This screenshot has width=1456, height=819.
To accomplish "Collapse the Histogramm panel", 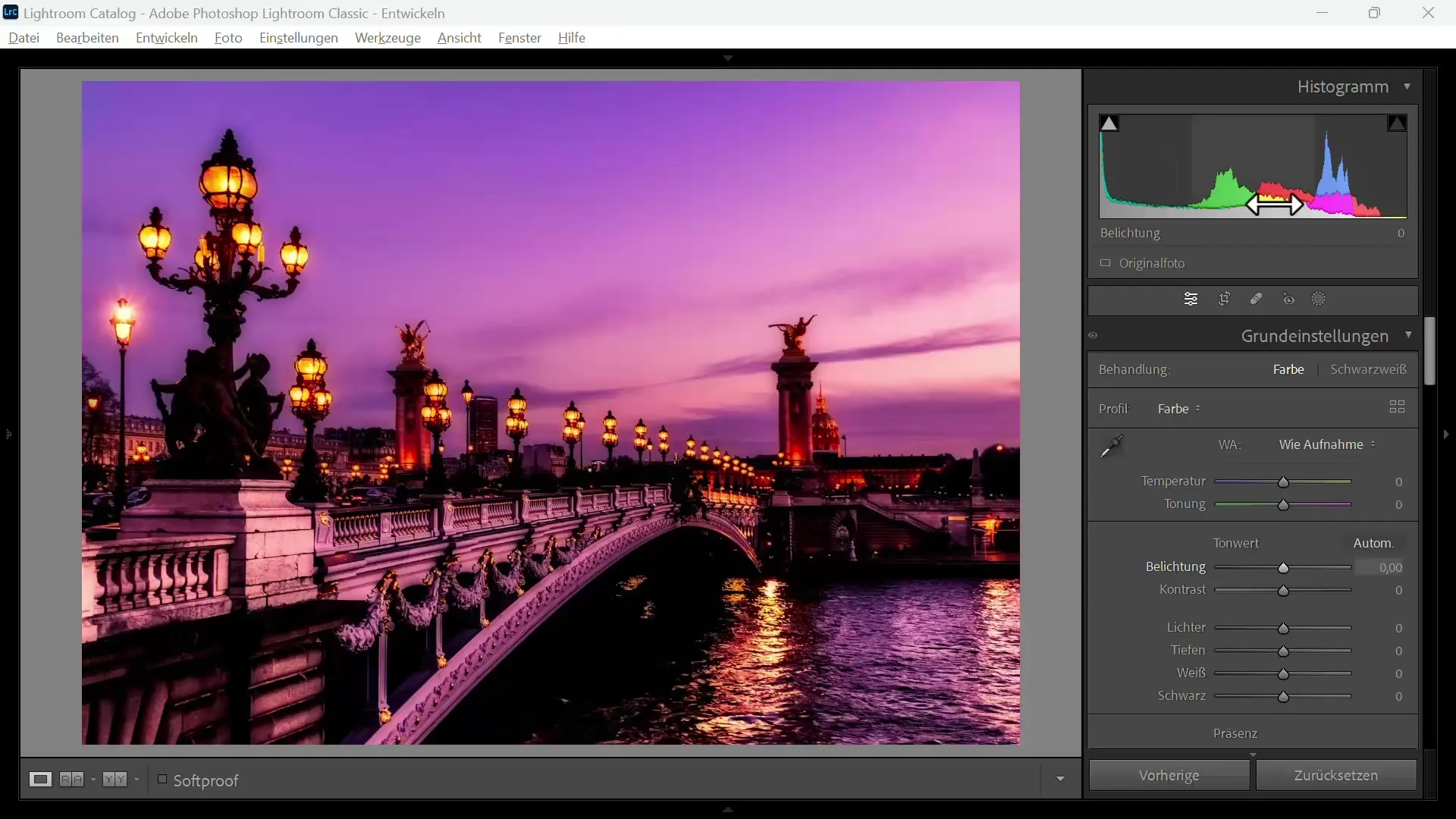I will pyautogui.click(x=1407, y=86).
